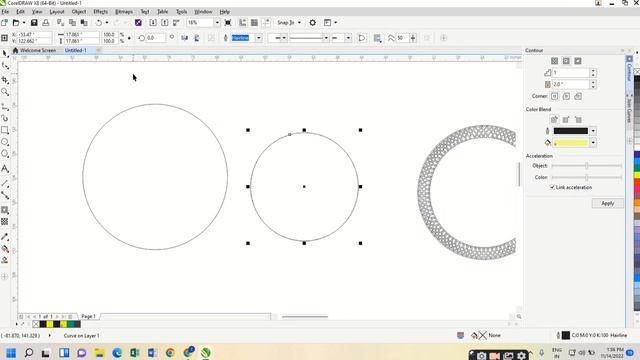Select the Connector tool
The height and width of the screenshot is (360, 640).
[5, 196]
